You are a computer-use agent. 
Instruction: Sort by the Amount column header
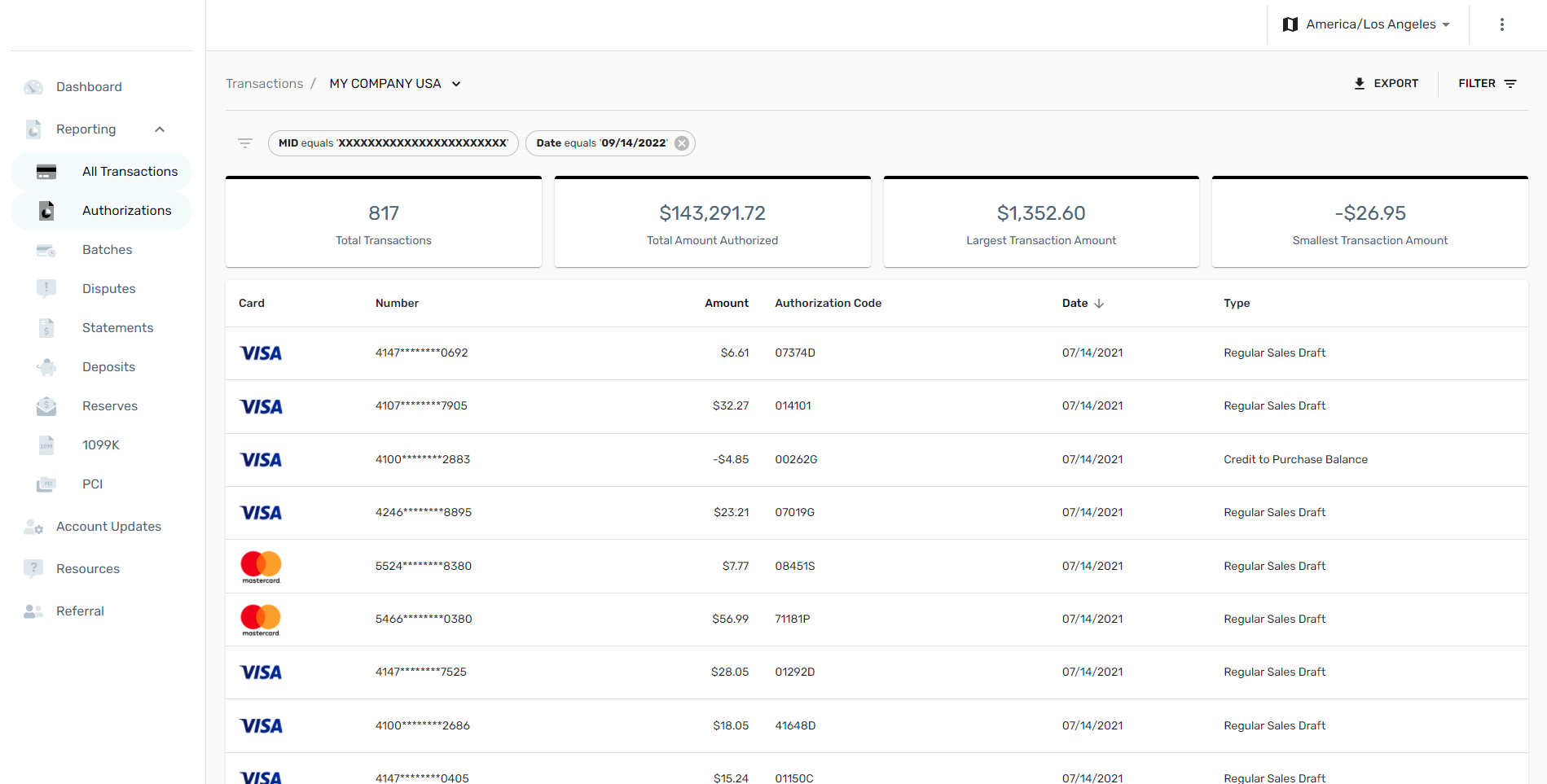(727, 304)
